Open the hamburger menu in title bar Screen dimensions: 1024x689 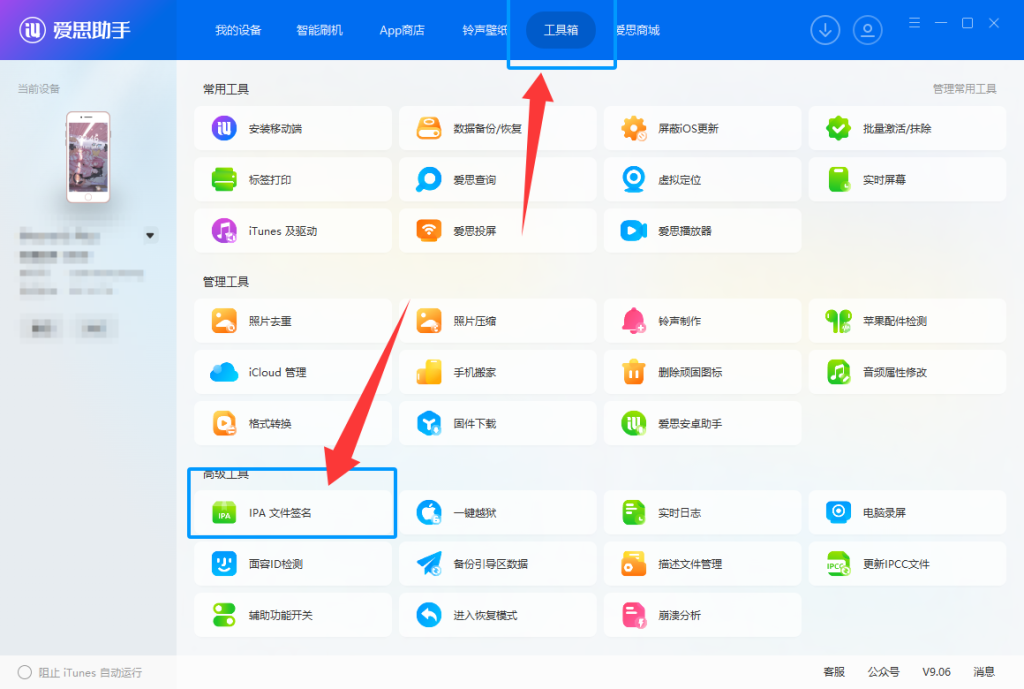[914, 23]
